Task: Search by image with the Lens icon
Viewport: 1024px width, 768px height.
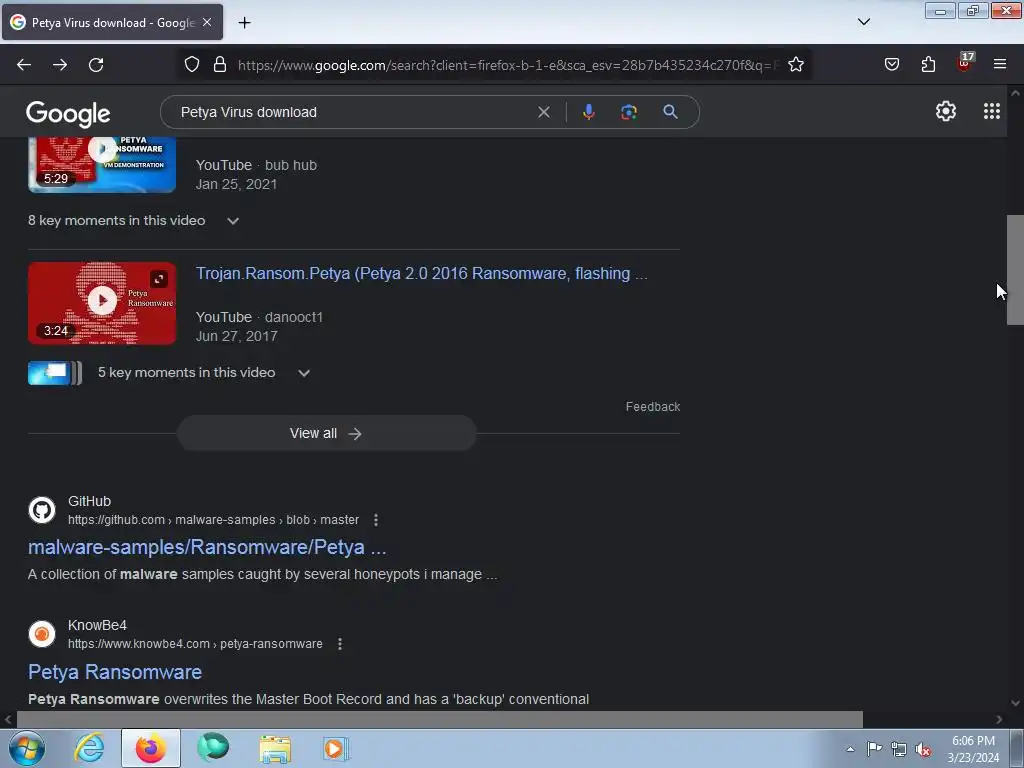Action: 629,112
